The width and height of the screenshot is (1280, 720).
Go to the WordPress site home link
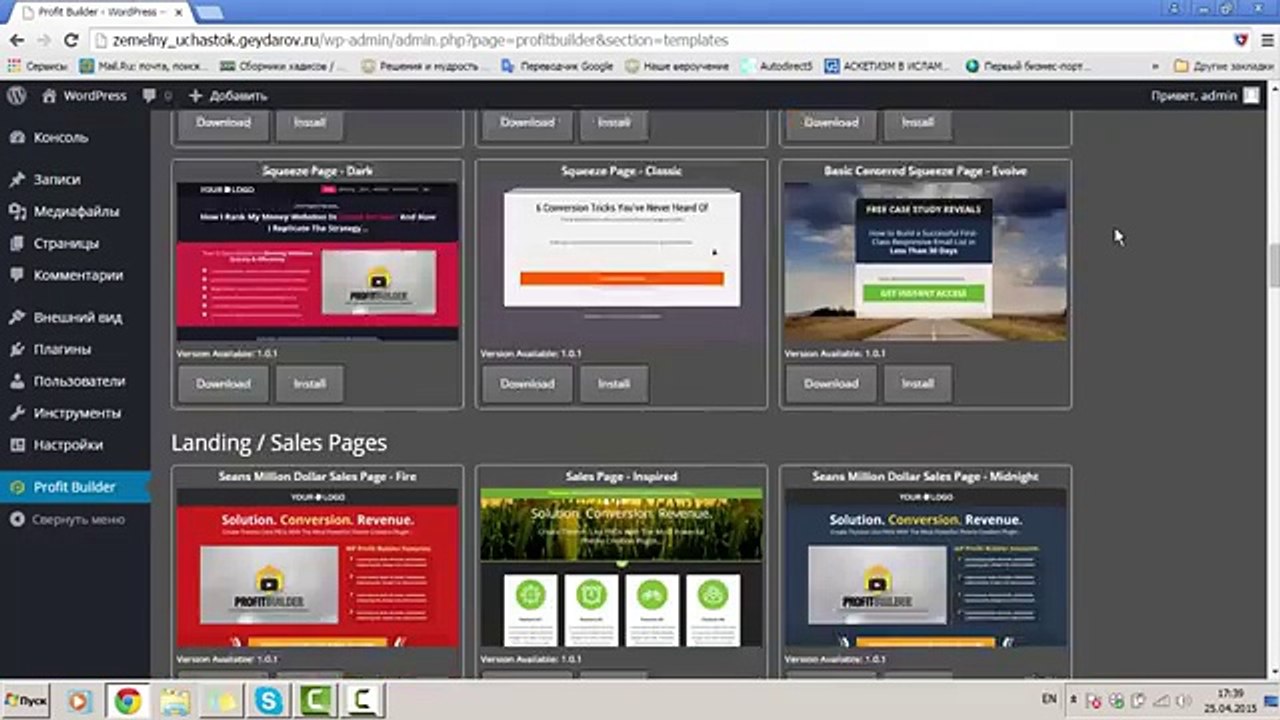click(84, 96)
